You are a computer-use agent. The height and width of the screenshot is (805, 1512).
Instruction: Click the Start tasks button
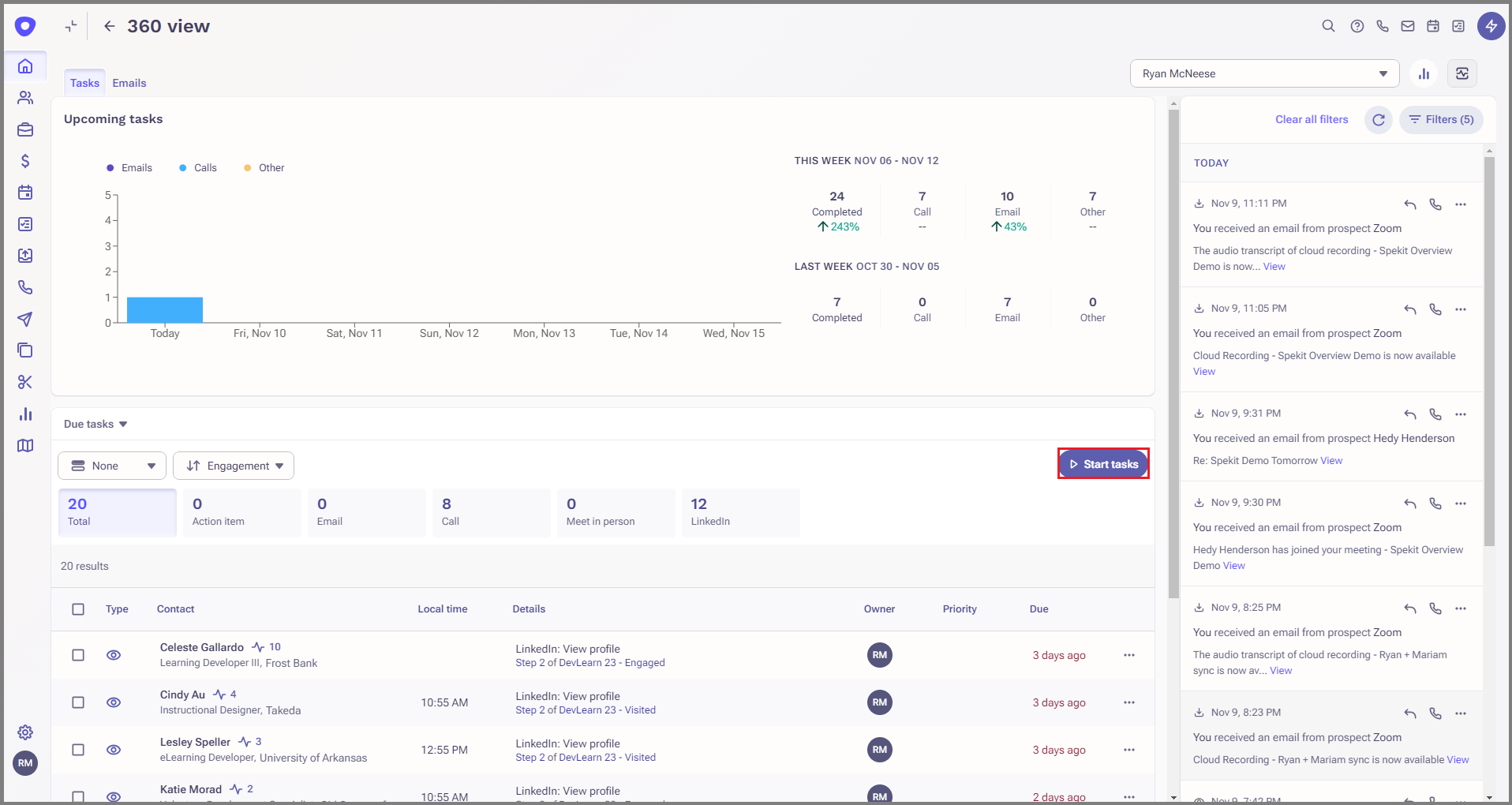(x=1103, y=464)
